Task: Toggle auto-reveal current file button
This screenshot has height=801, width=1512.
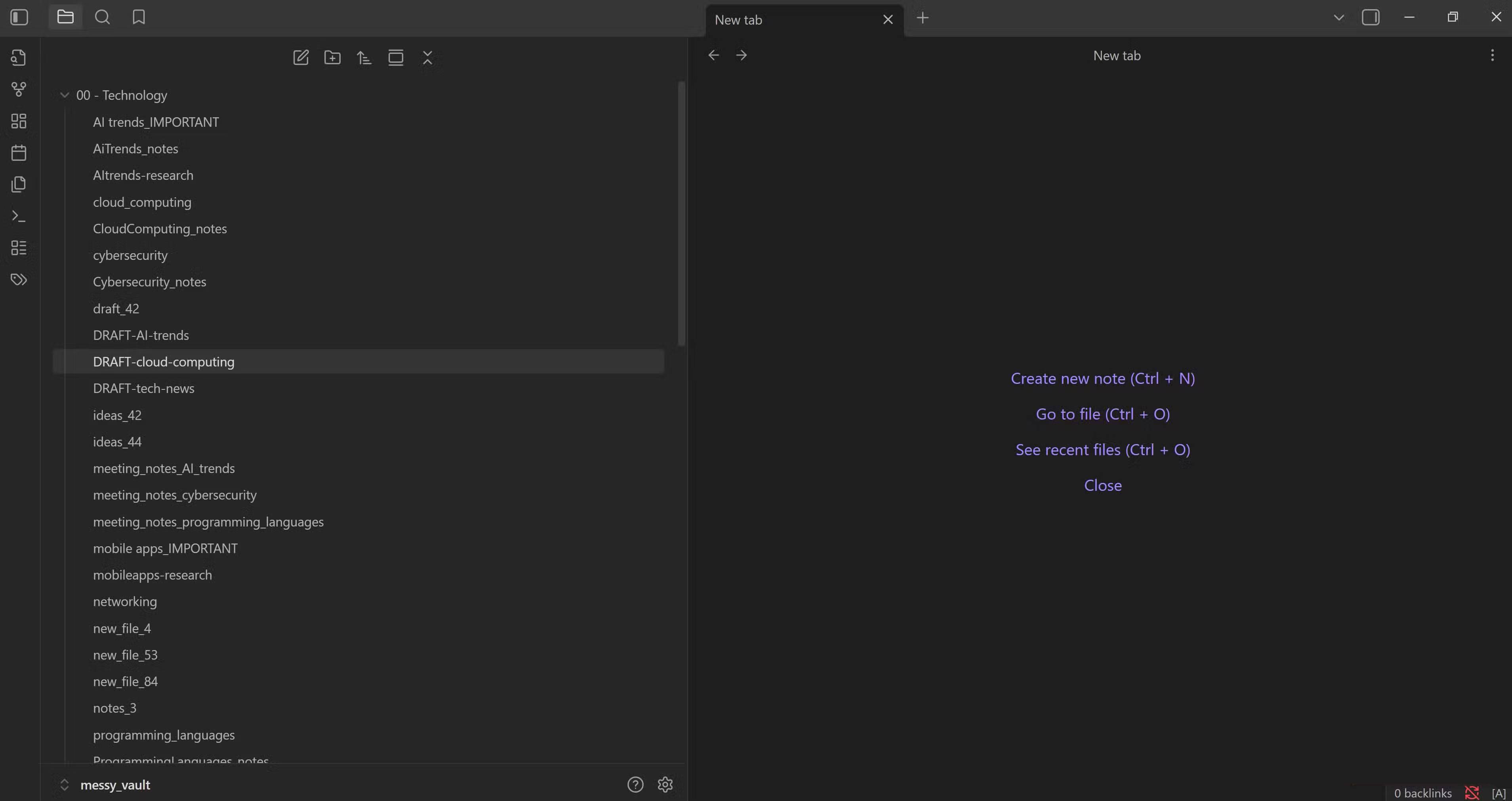Action: (396, 57)
